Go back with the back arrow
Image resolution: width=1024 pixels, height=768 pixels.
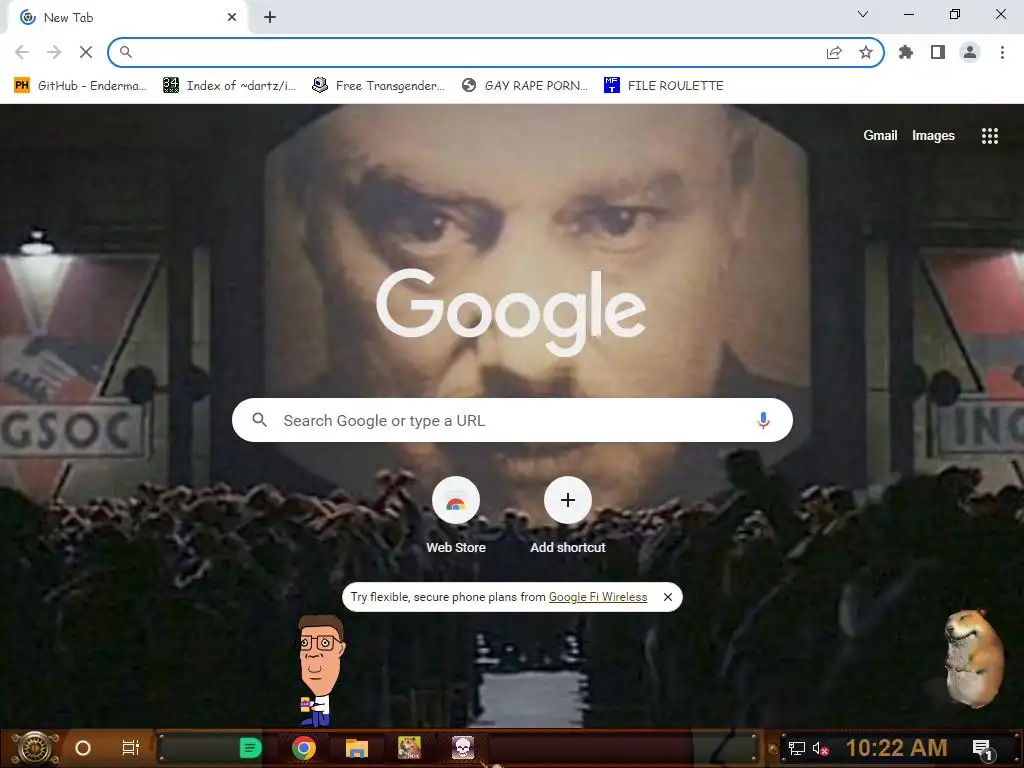pyautogui.click(x=22, y=52)
